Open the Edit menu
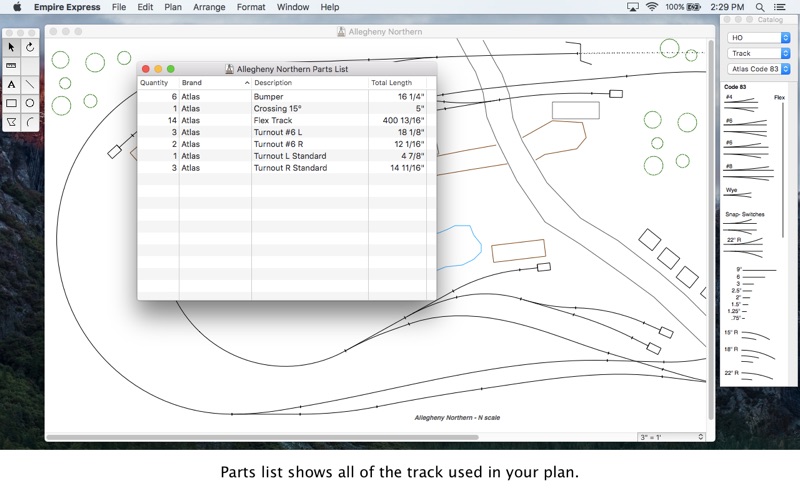This screenshot has height=500, width=800. (x=145, y=7)
